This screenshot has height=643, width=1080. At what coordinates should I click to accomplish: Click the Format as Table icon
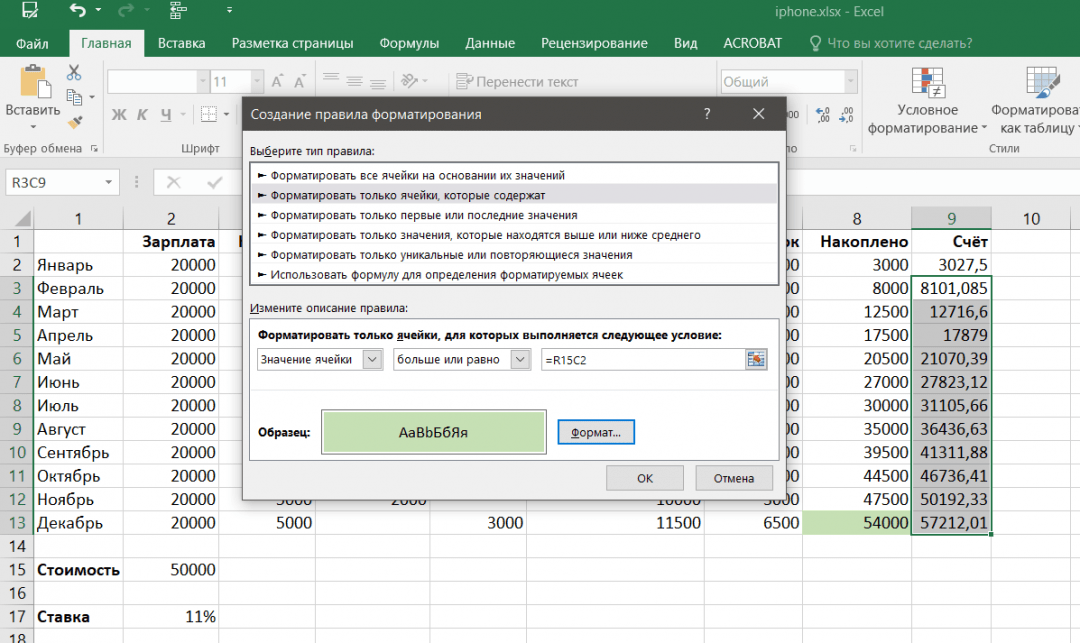1043,83
